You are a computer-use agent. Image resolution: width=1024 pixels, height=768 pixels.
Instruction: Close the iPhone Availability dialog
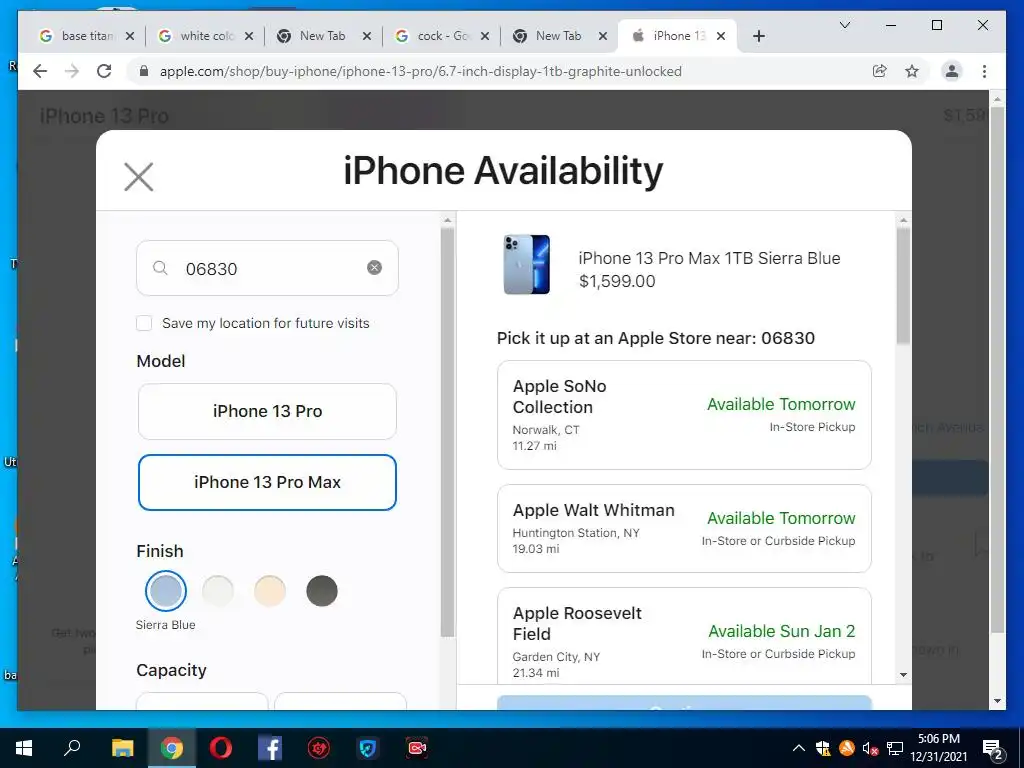coord(138,176)
